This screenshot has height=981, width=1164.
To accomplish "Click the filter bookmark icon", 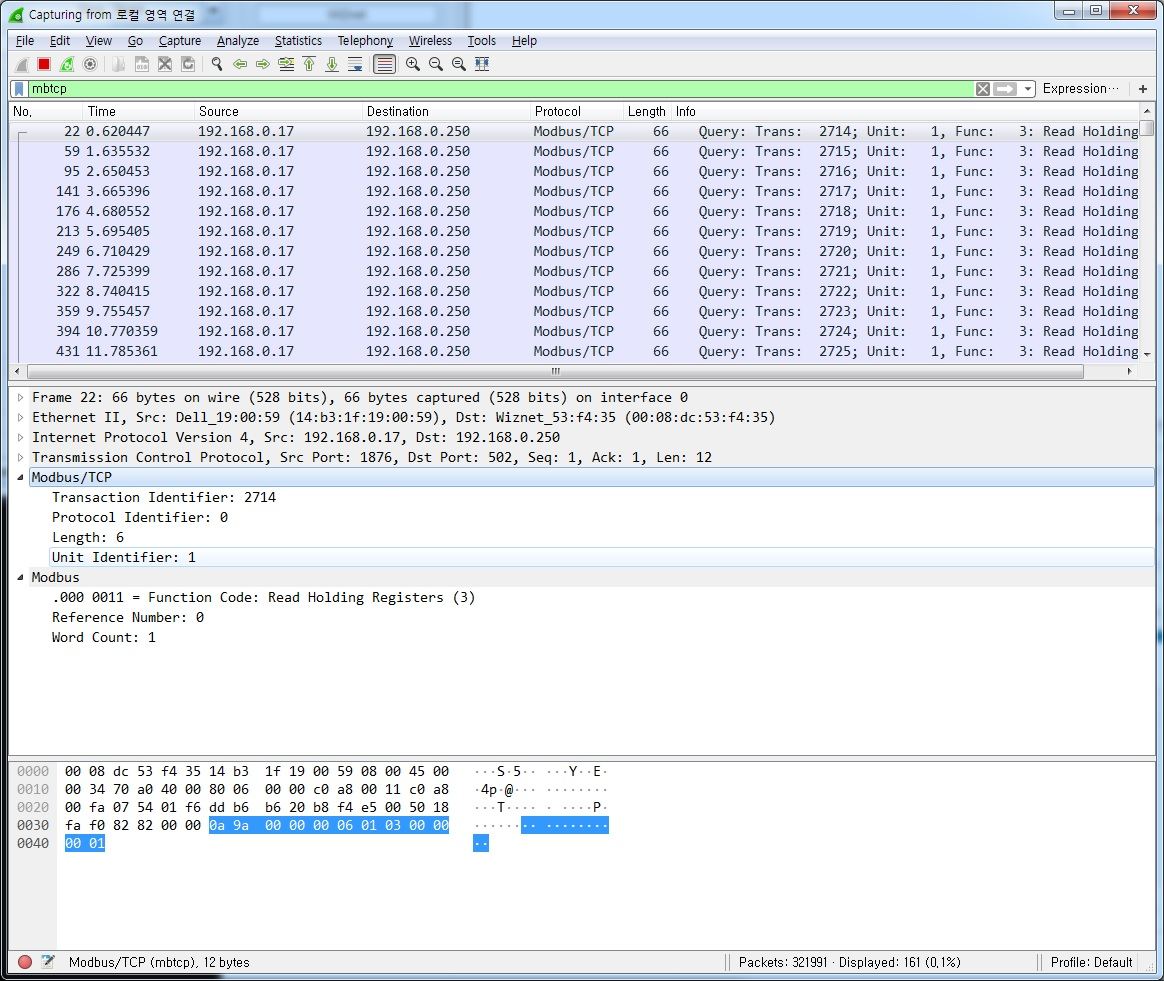I will coord(19,89).
